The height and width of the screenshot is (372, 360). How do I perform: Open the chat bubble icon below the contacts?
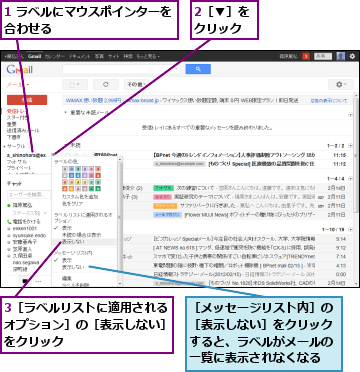point(25,282)
